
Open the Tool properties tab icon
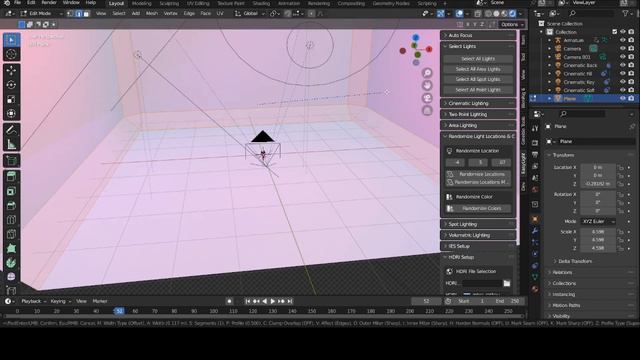tap(535, 128)
